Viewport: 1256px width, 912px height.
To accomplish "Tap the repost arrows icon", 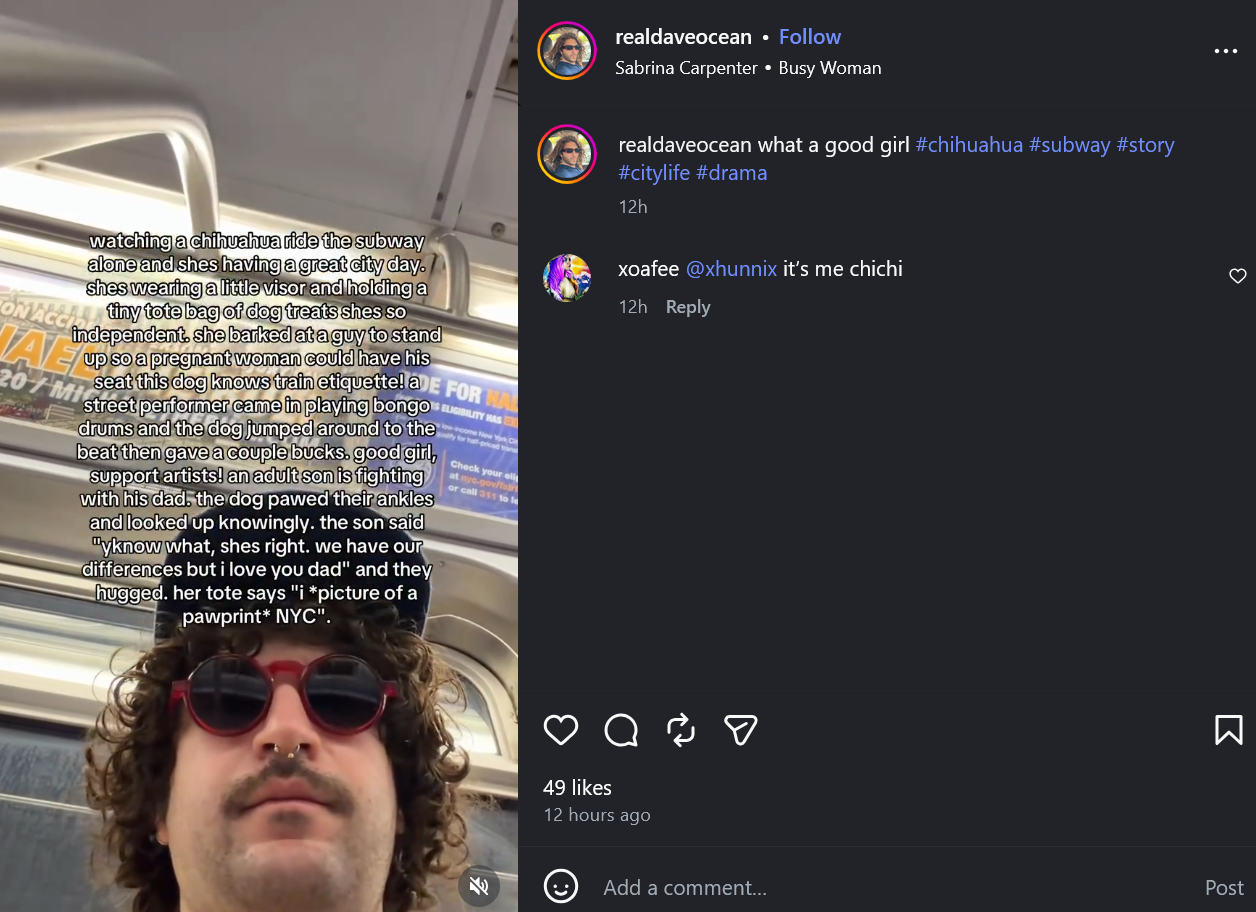I will (x=681, y=730).
